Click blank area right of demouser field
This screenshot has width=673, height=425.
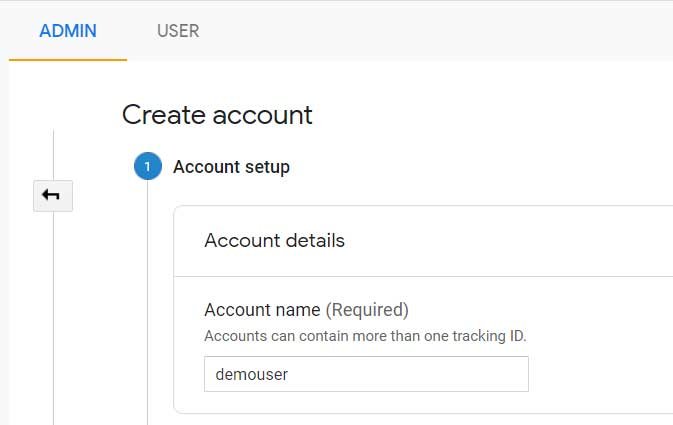tap(600, 374)
